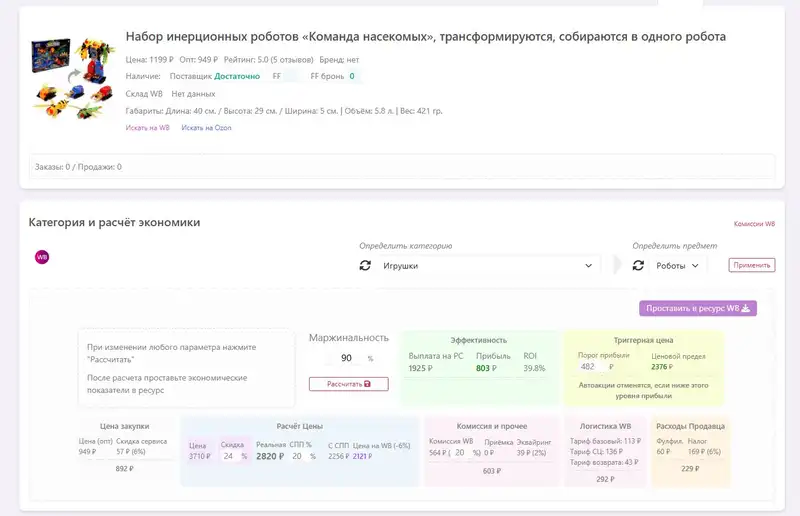Click the Расходы Продавца total 229 ₽
Viewport: 800px width, 516px height.
pyautogui.click(x=690, y=468)
